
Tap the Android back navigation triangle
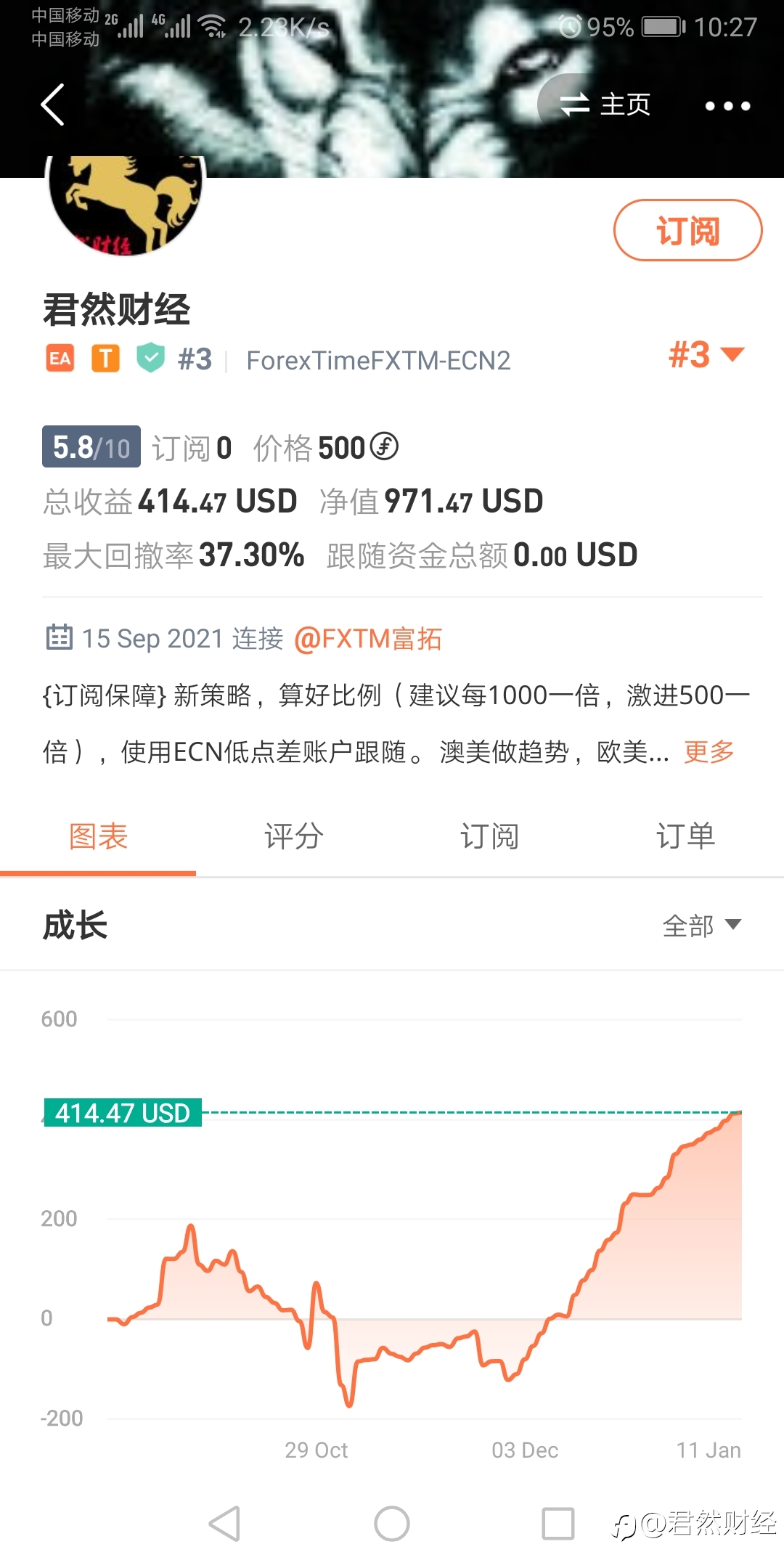click(225, 1523)
